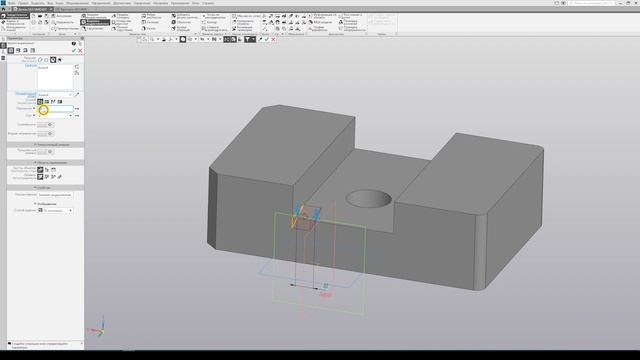Click solid modeling mode button at ribbon left
Screen dimensions: 640x360
15,16
